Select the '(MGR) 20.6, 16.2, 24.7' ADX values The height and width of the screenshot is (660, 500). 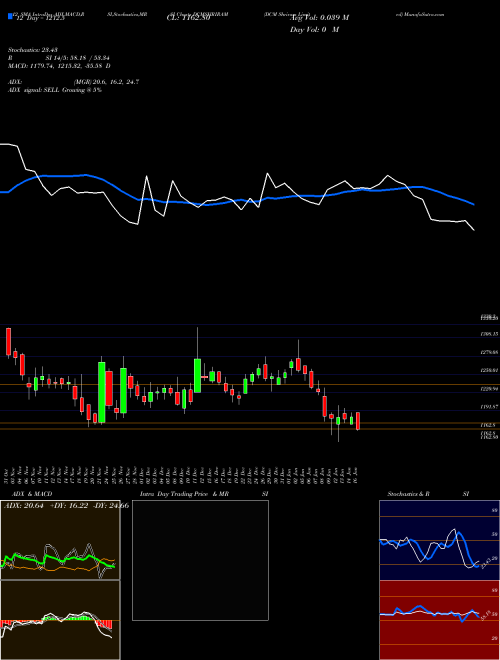tap(106, 82)
